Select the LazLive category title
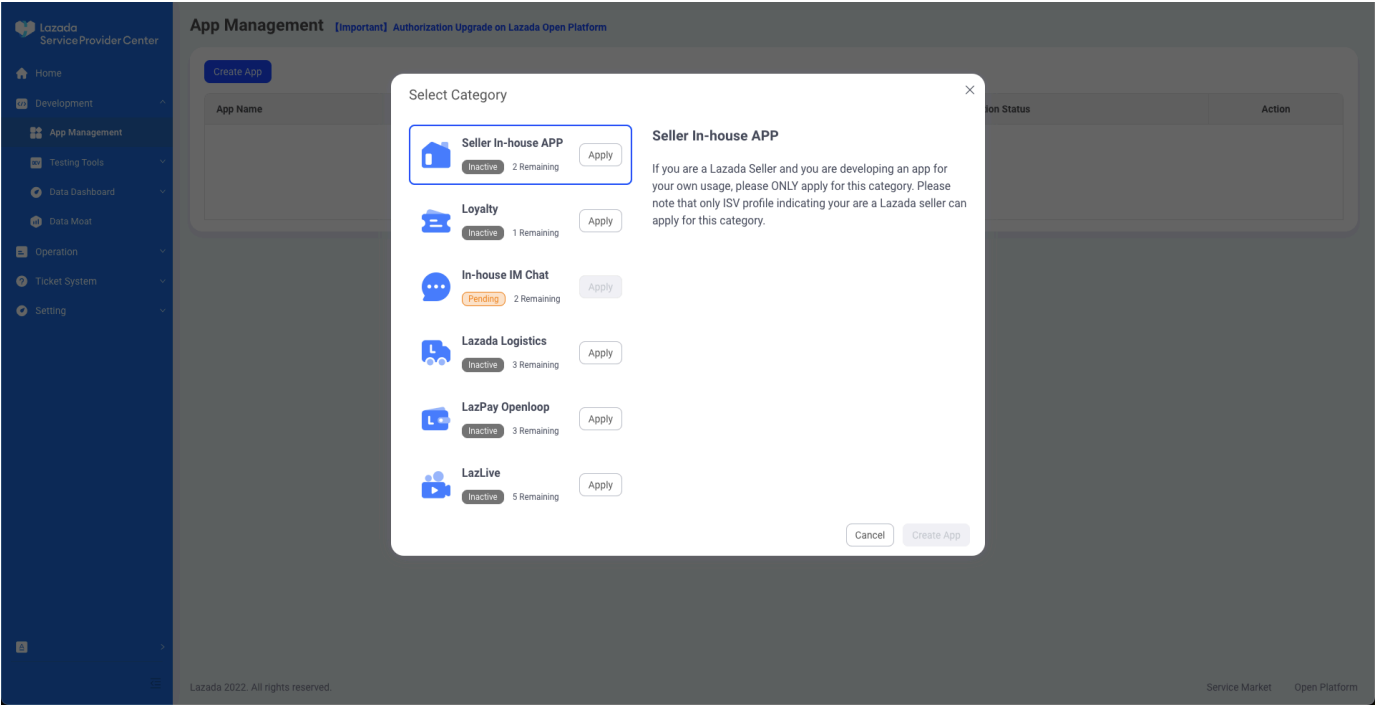This screenshot has width=1375, height=706. [481, 473]
